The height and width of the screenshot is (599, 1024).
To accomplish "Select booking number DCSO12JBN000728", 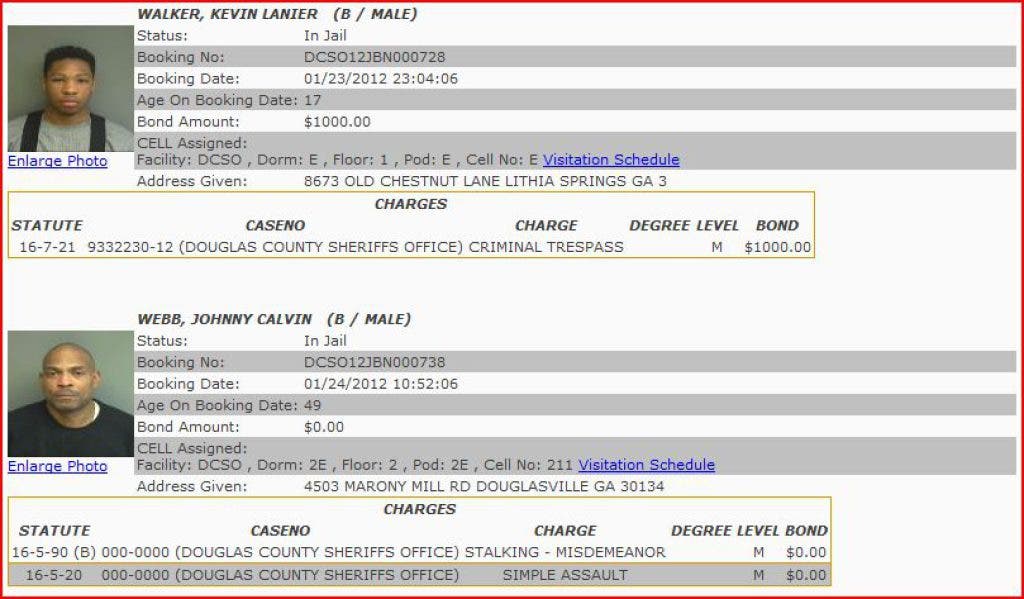I will [374, 57].
